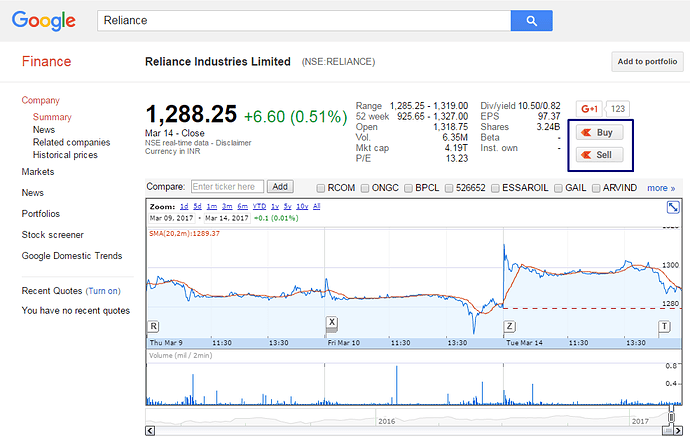Viewport: 690px width, 437px height.
Task: Click the EPS value 97.37
Action: [549, 117]
